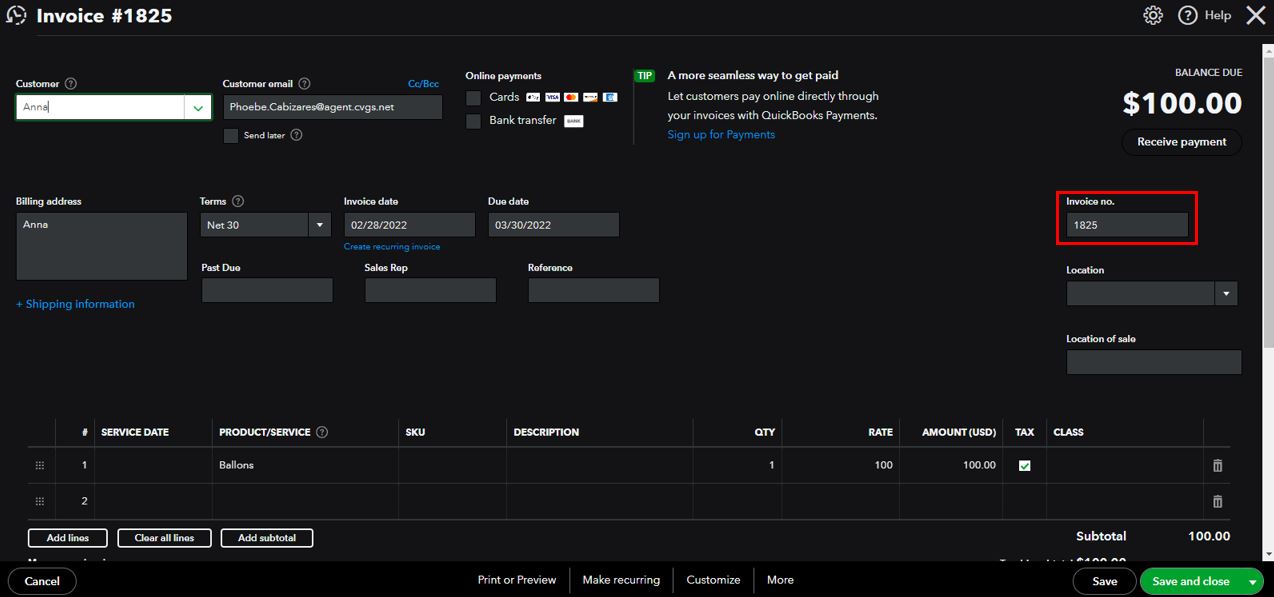Open the settings gear icon
This screenshot has width=1274, height=597.
[1153, 15]
